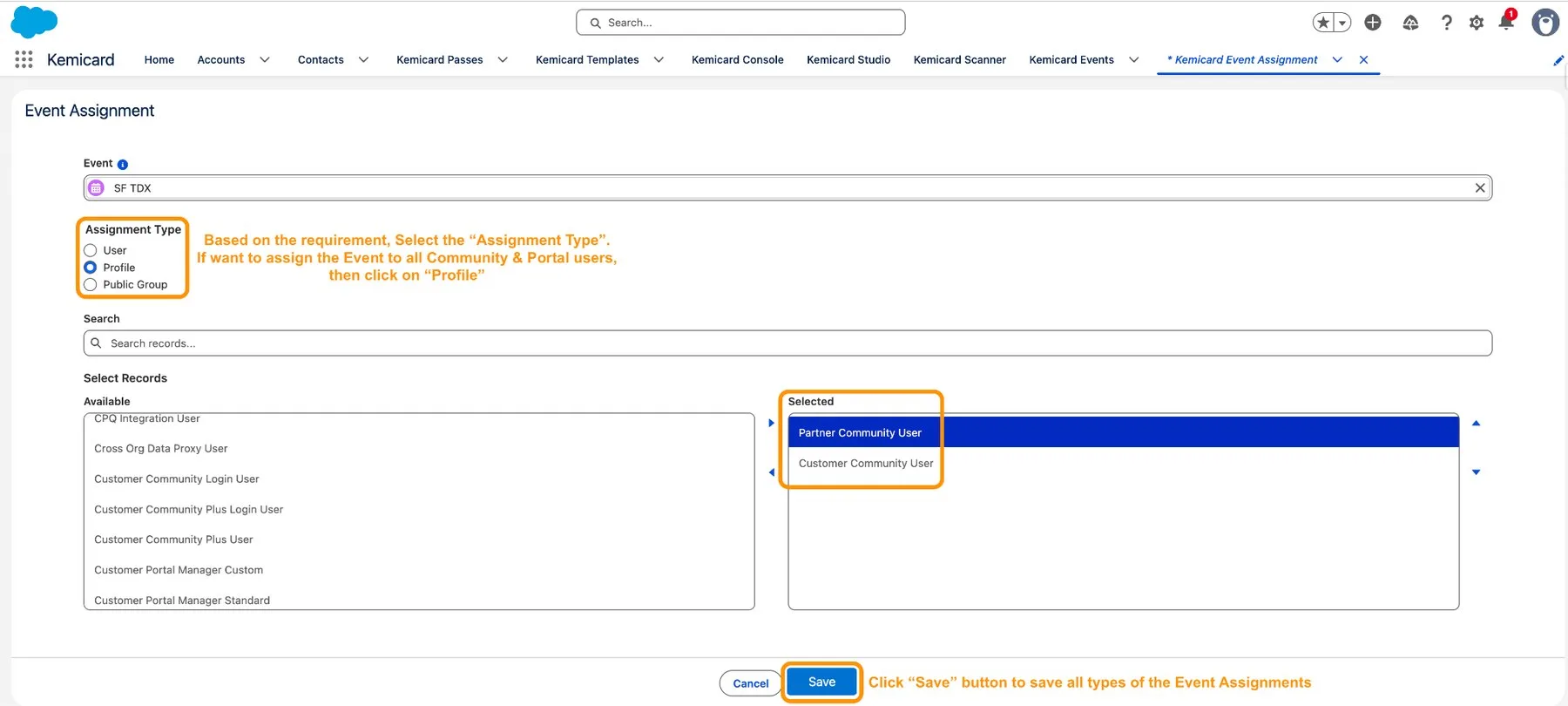1568x706 pixels.
Task: Select Cross Org Data Proxy User
Action: pos(419,449)
